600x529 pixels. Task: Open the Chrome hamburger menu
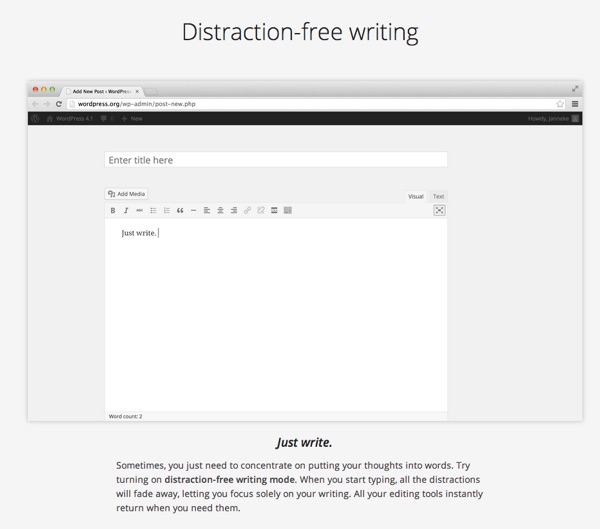point(575,104)
